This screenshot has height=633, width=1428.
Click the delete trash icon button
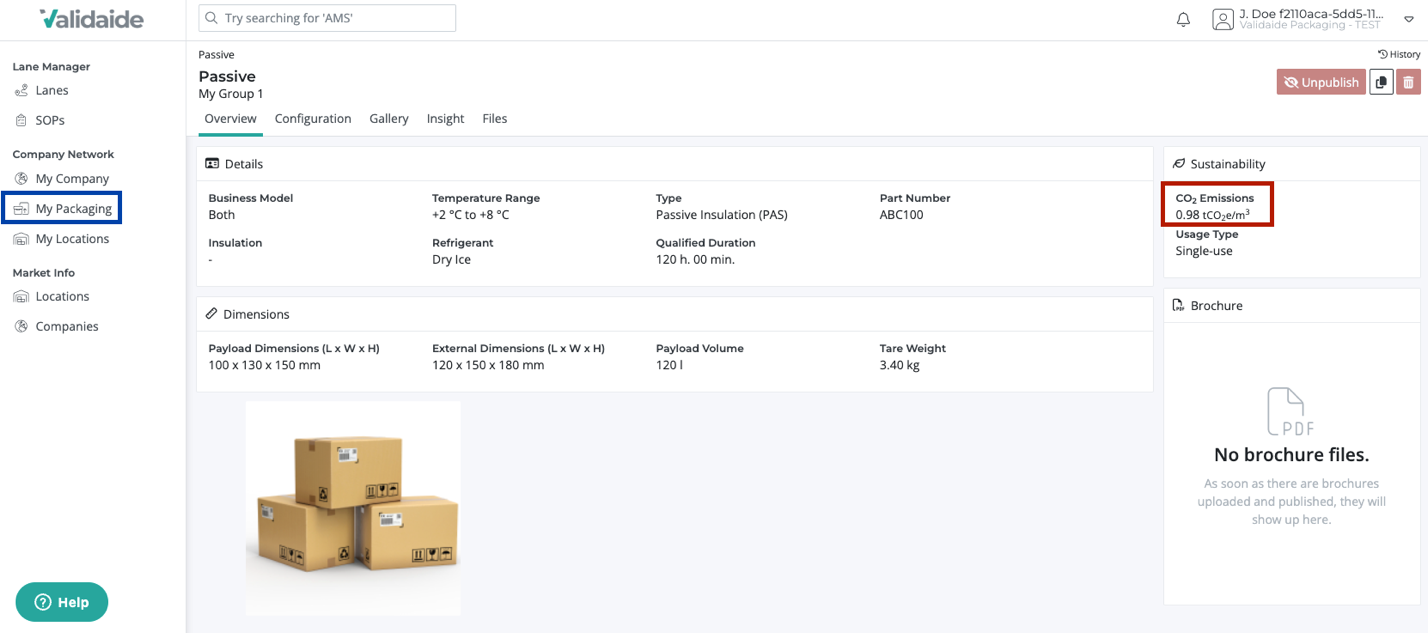[x=1408, y=82]
